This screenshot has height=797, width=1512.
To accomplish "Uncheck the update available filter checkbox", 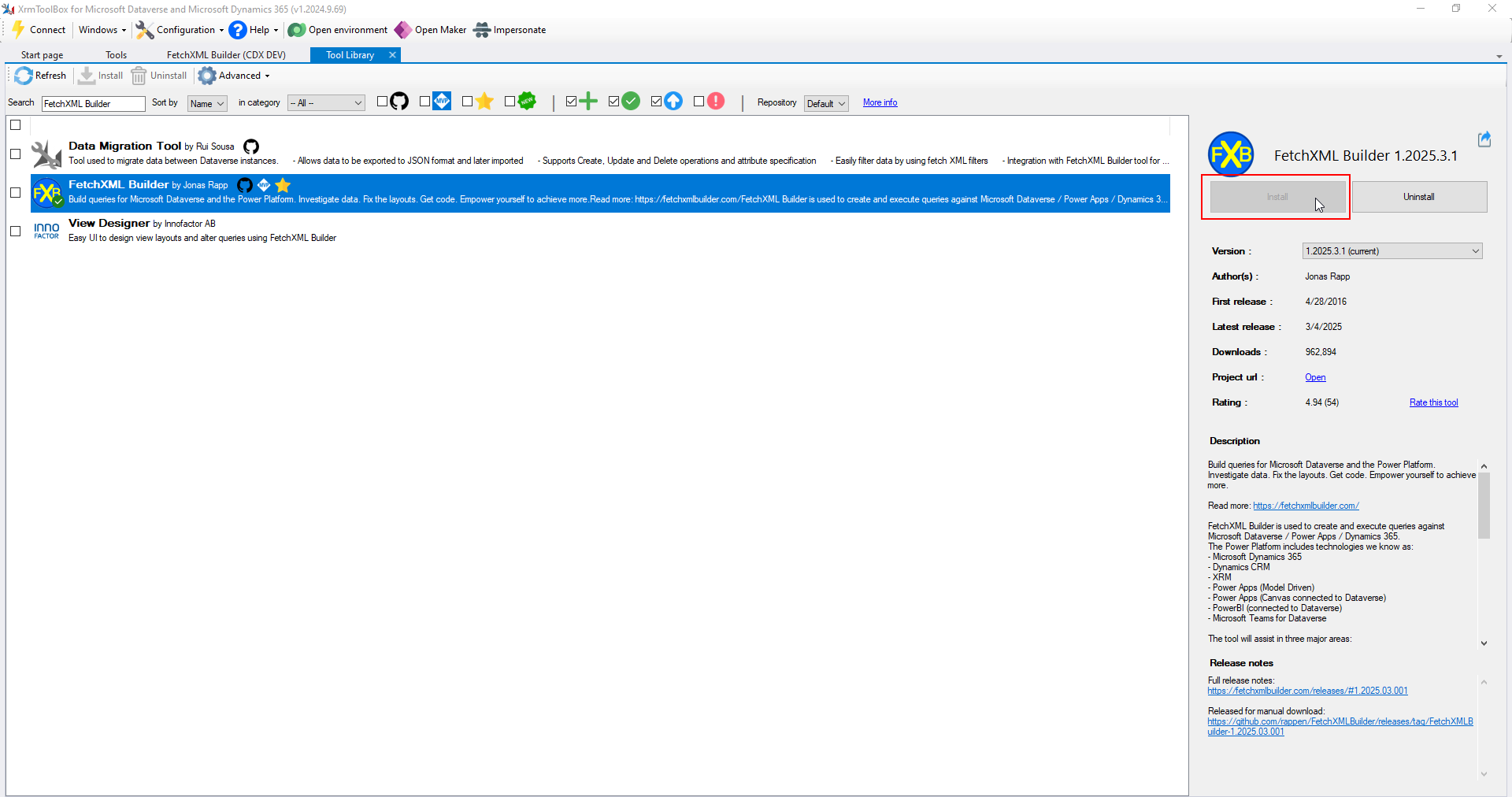I will pos(656,102).
